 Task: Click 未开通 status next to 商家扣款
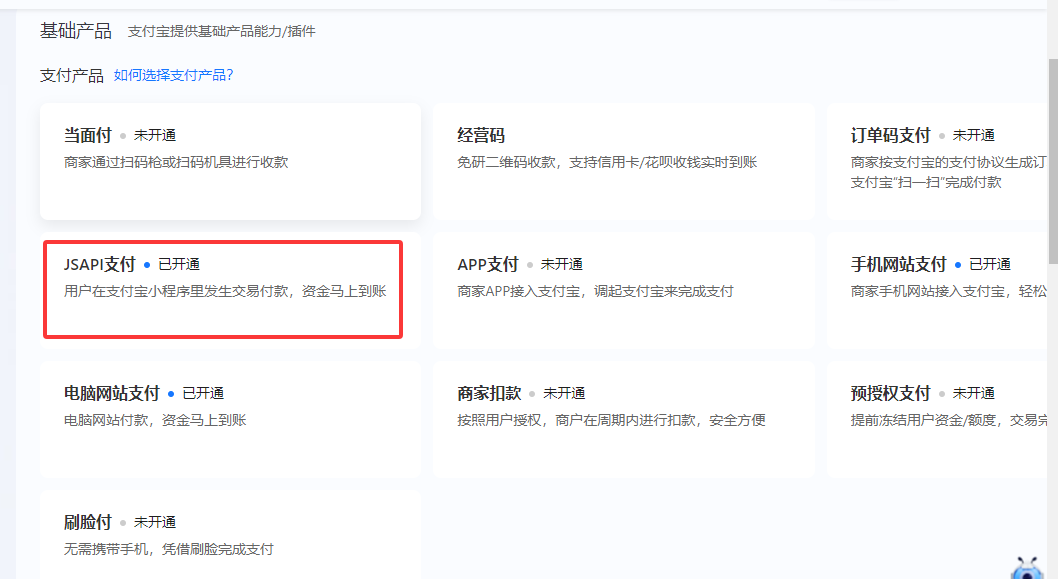[x=564, y=394]
